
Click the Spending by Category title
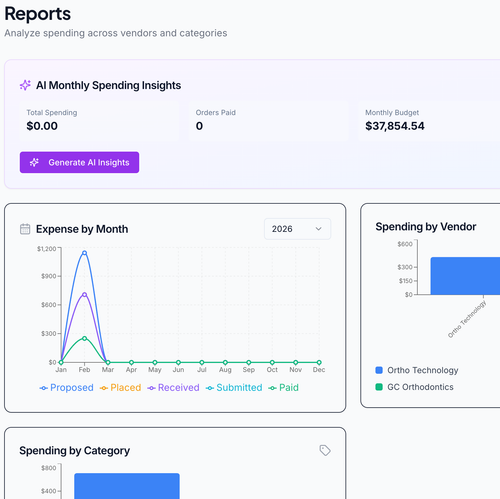(74, 451)
